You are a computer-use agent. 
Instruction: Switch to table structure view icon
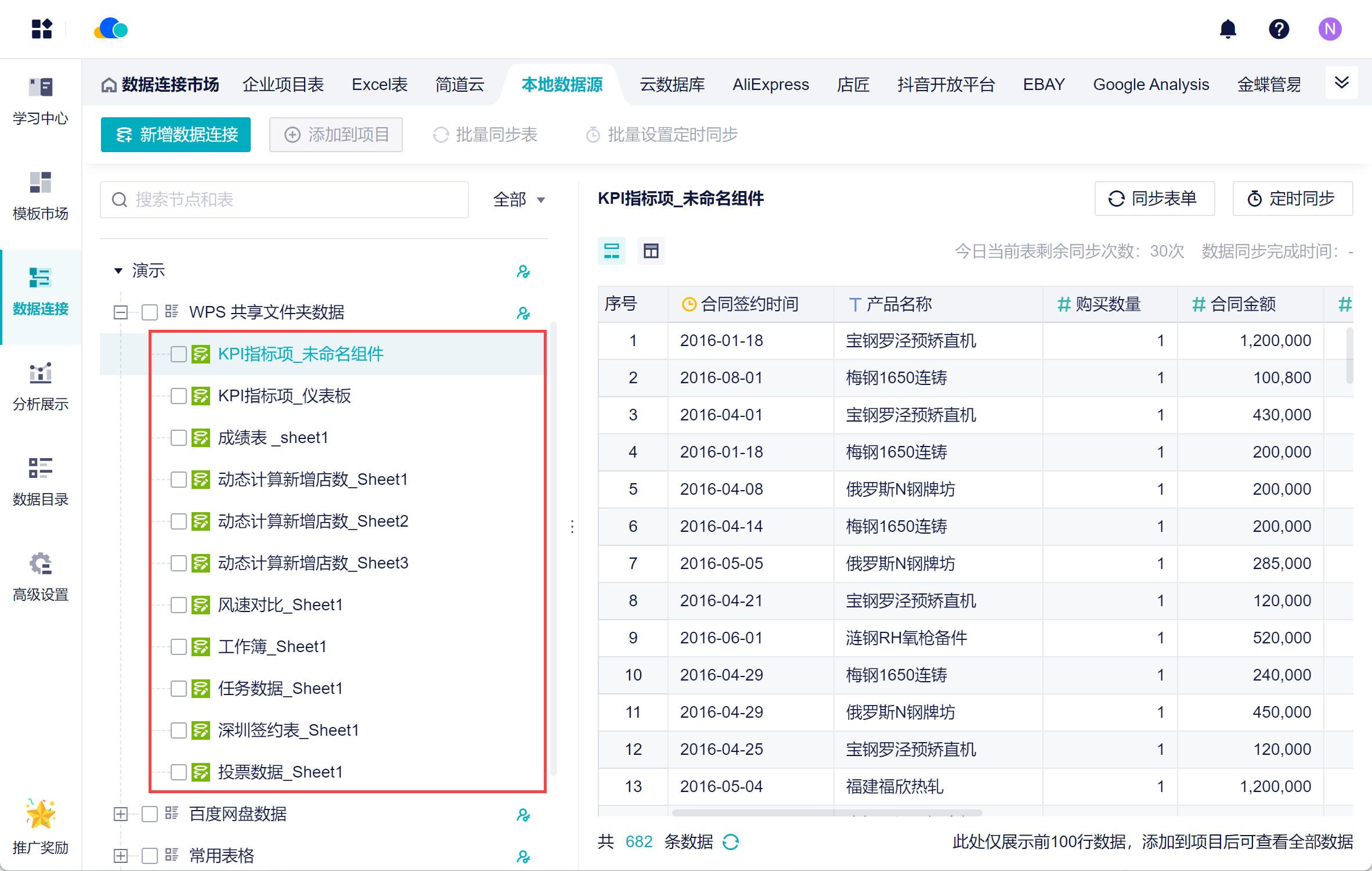[x=651, y=251]
